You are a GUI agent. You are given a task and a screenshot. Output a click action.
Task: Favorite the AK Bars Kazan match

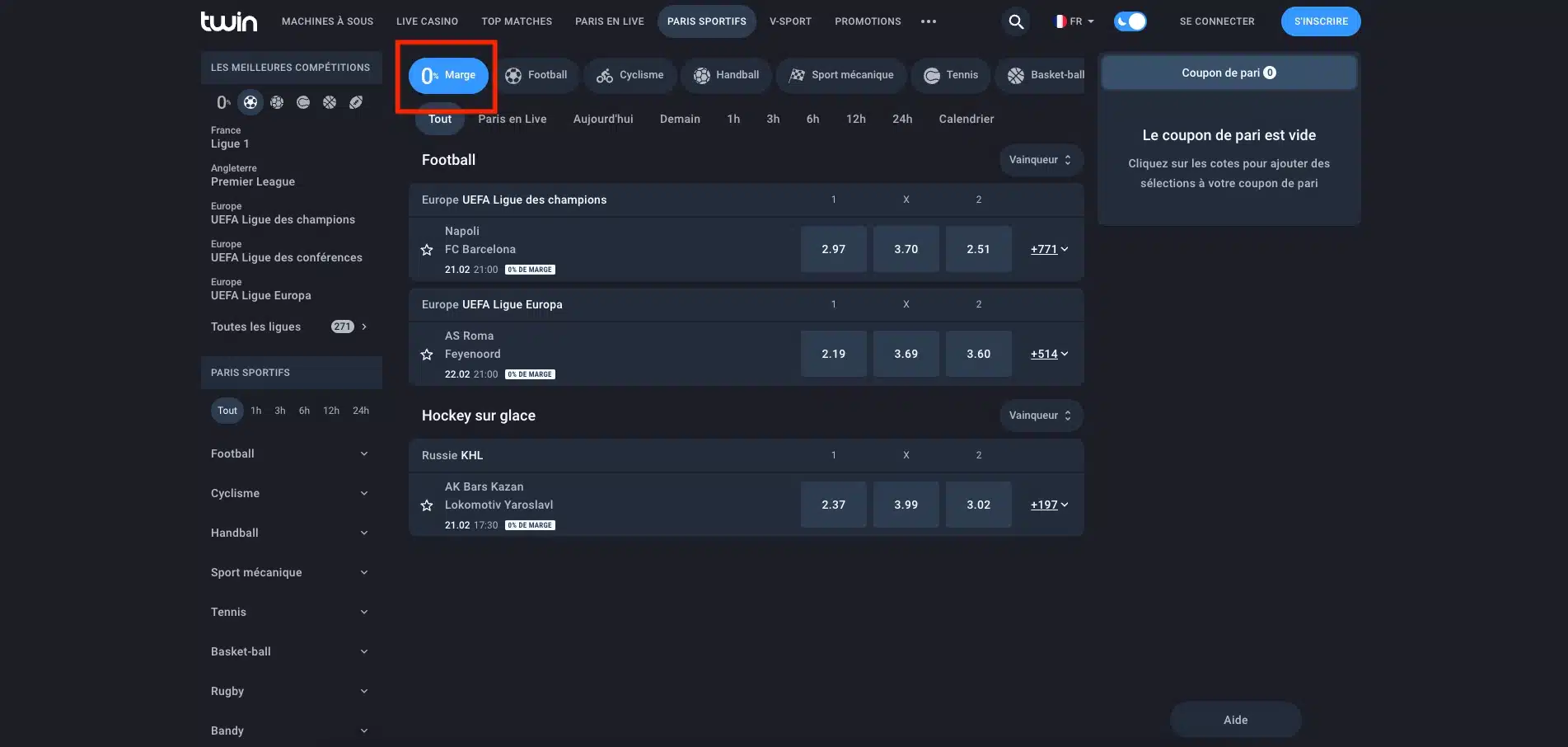point(427,505)
